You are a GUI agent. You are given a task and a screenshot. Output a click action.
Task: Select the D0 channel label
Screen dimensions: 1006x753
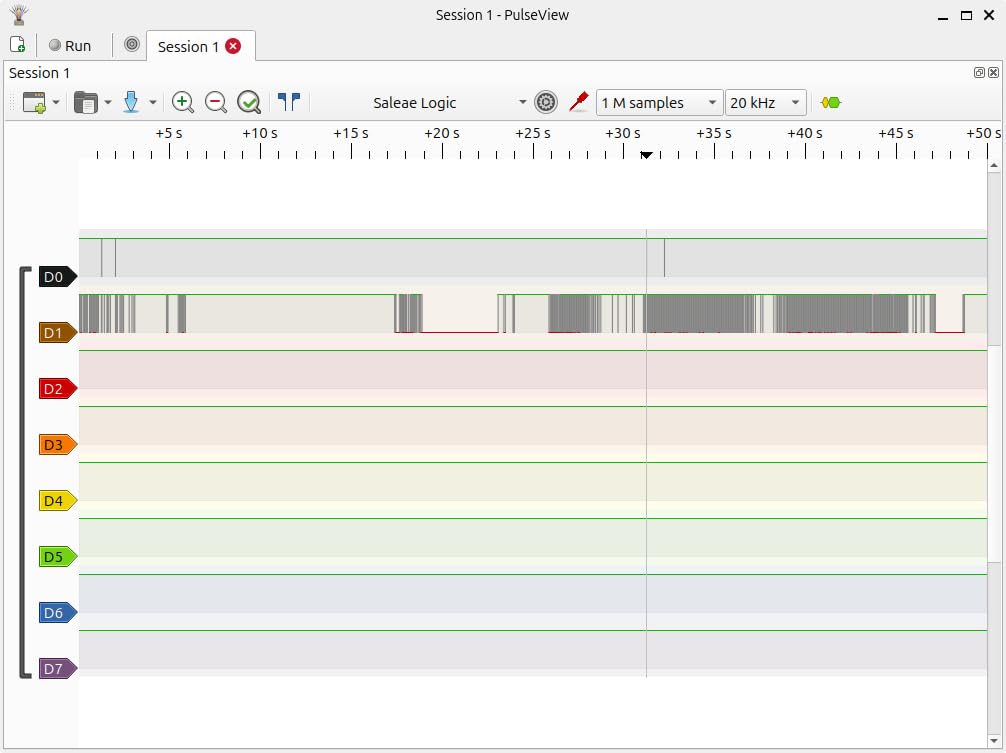[58, 277]
